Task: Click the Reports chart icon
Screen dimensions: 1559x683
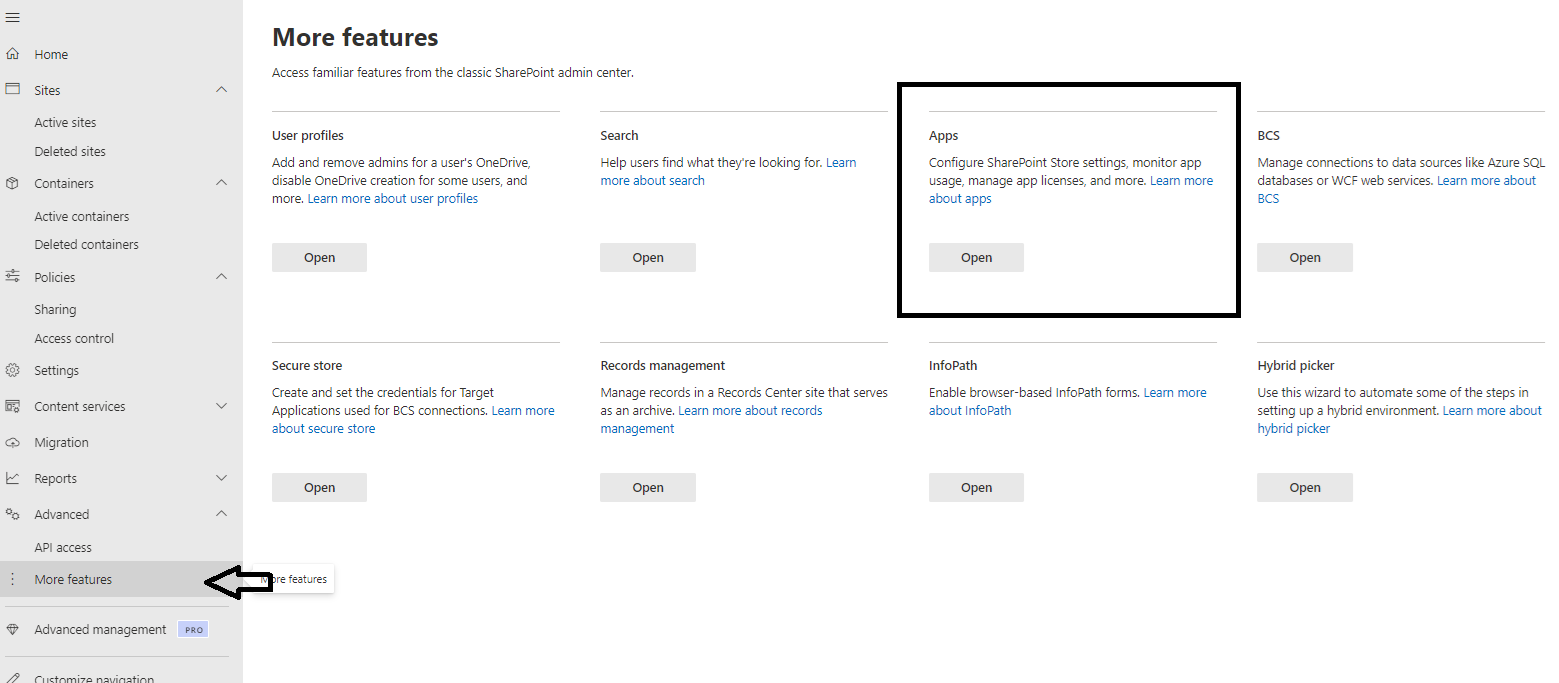Action: [13, 478]
